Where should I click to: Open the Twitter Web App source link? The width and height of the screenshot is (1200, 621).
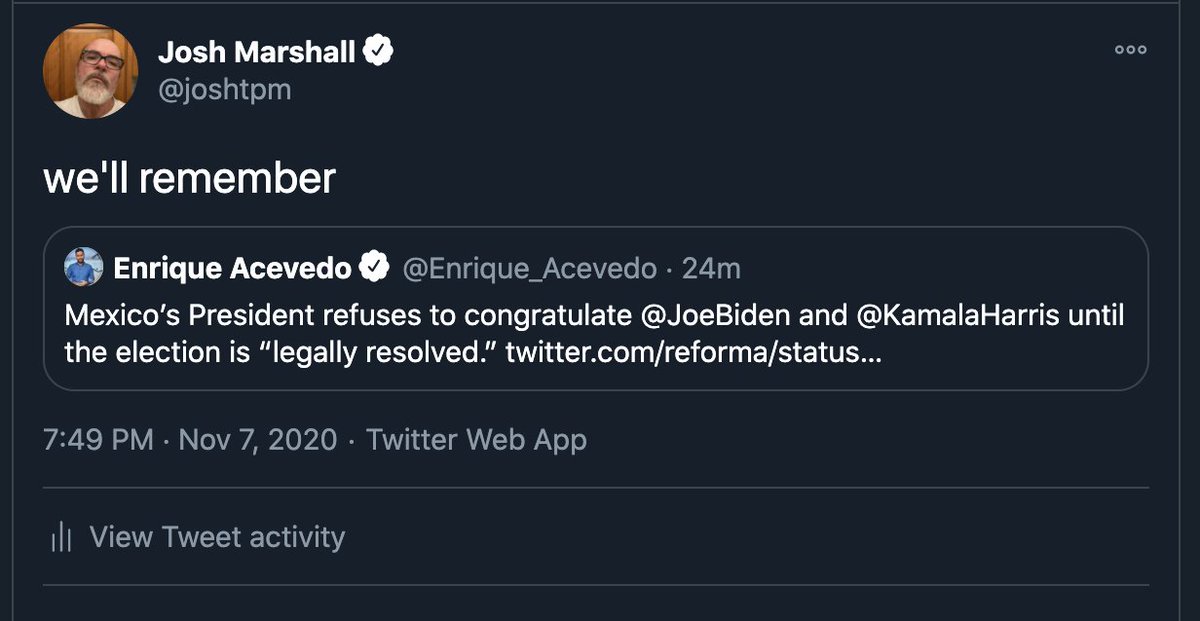click(476, 440)
